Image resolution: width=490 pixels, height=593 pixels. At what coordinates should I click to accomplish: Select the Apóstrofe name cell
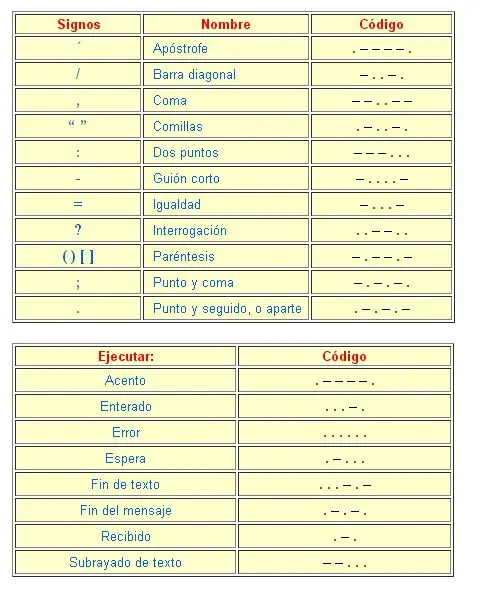point(226,48)
